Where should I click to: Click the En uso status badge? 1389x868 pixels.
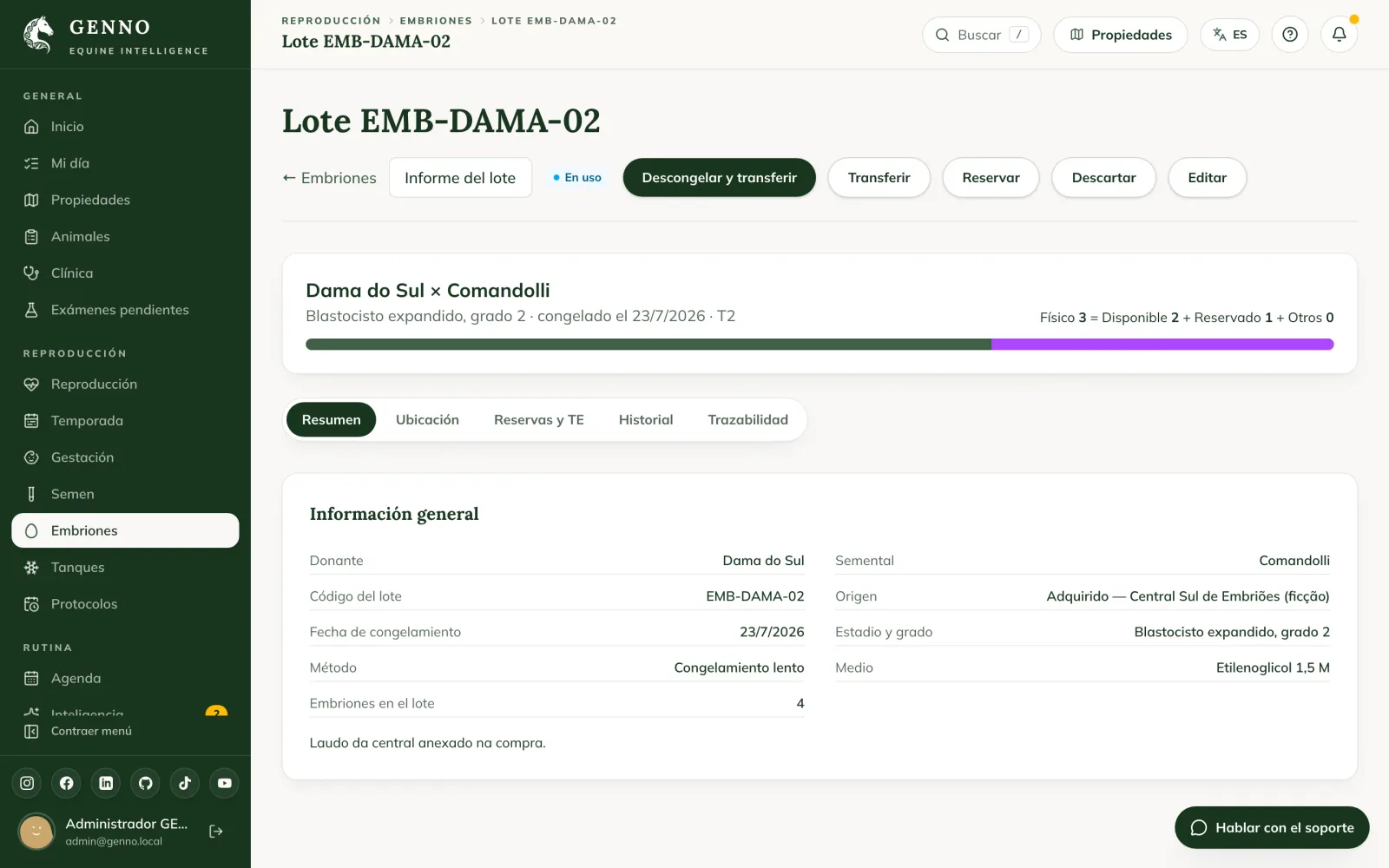point(577,178)
